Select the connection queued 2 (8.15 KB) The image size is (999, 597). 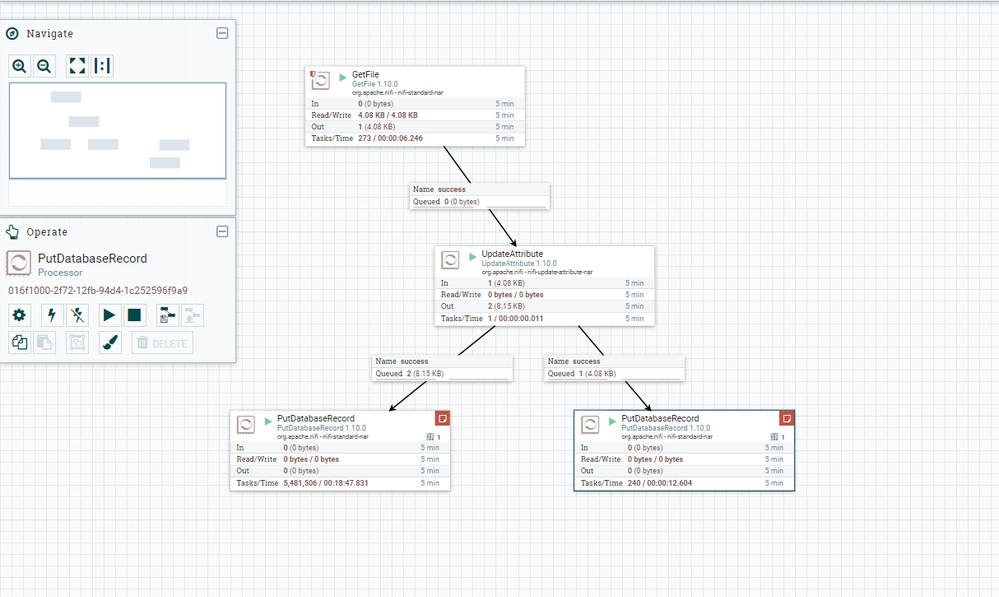442,368
